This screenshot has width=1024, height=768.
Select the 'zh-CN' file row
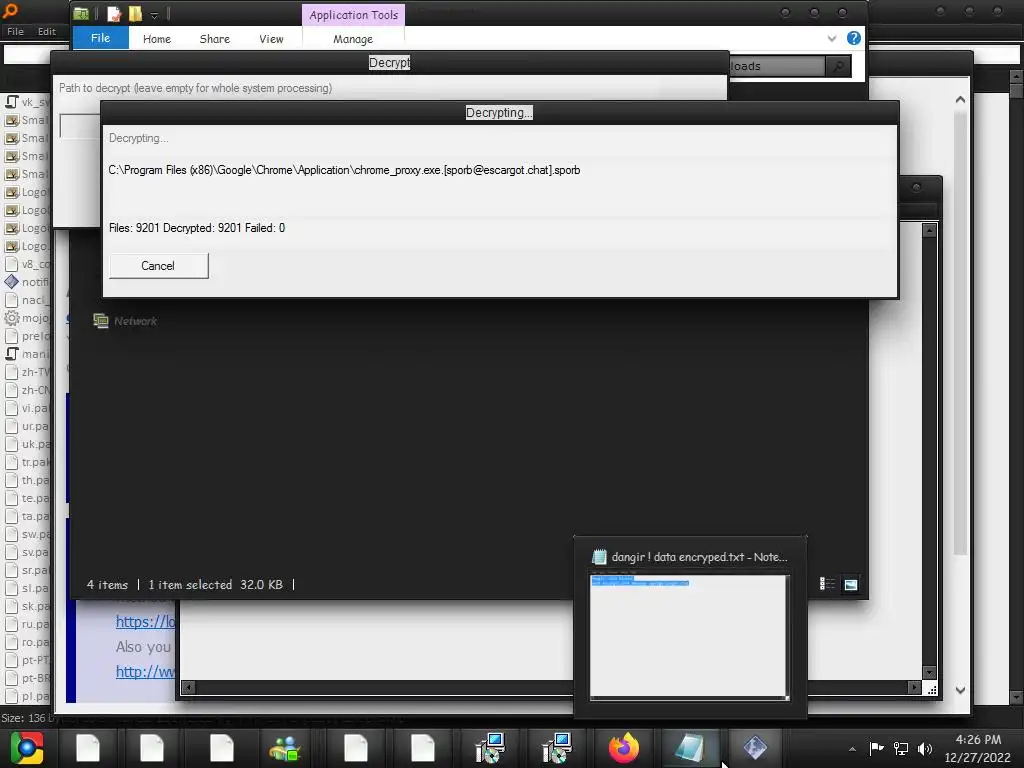pos(27,390)
